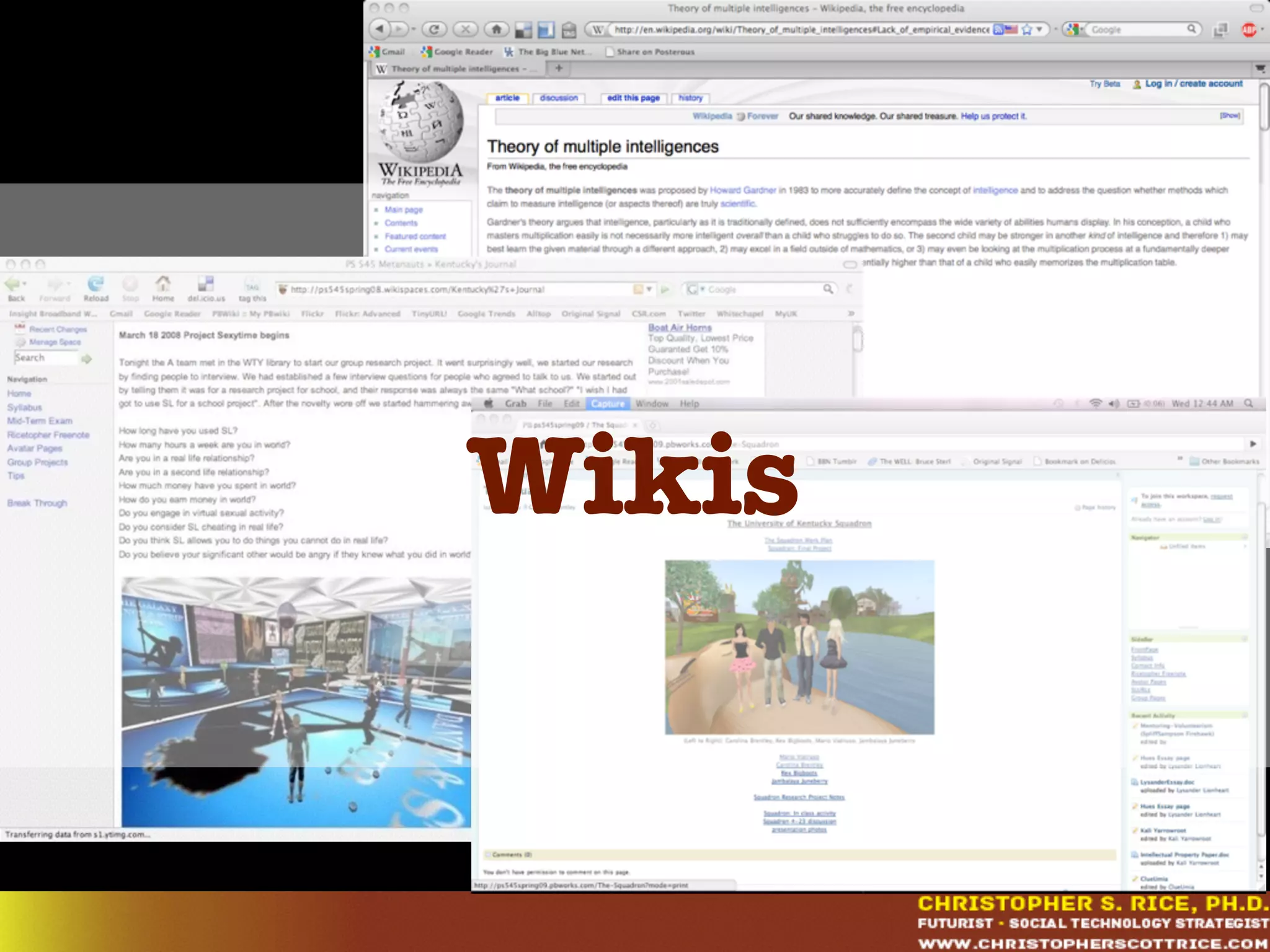Click Home icon in Wikipedia browser toolbar
The width and height of the screenshot is (1270, 952).
pos(496,29)
